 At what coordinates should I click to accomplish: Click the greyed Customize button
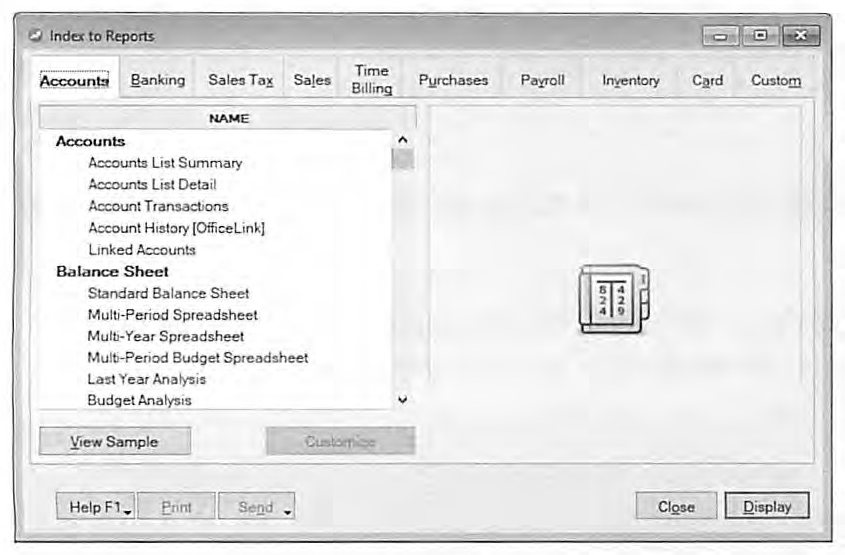click(x=341, y=441)
